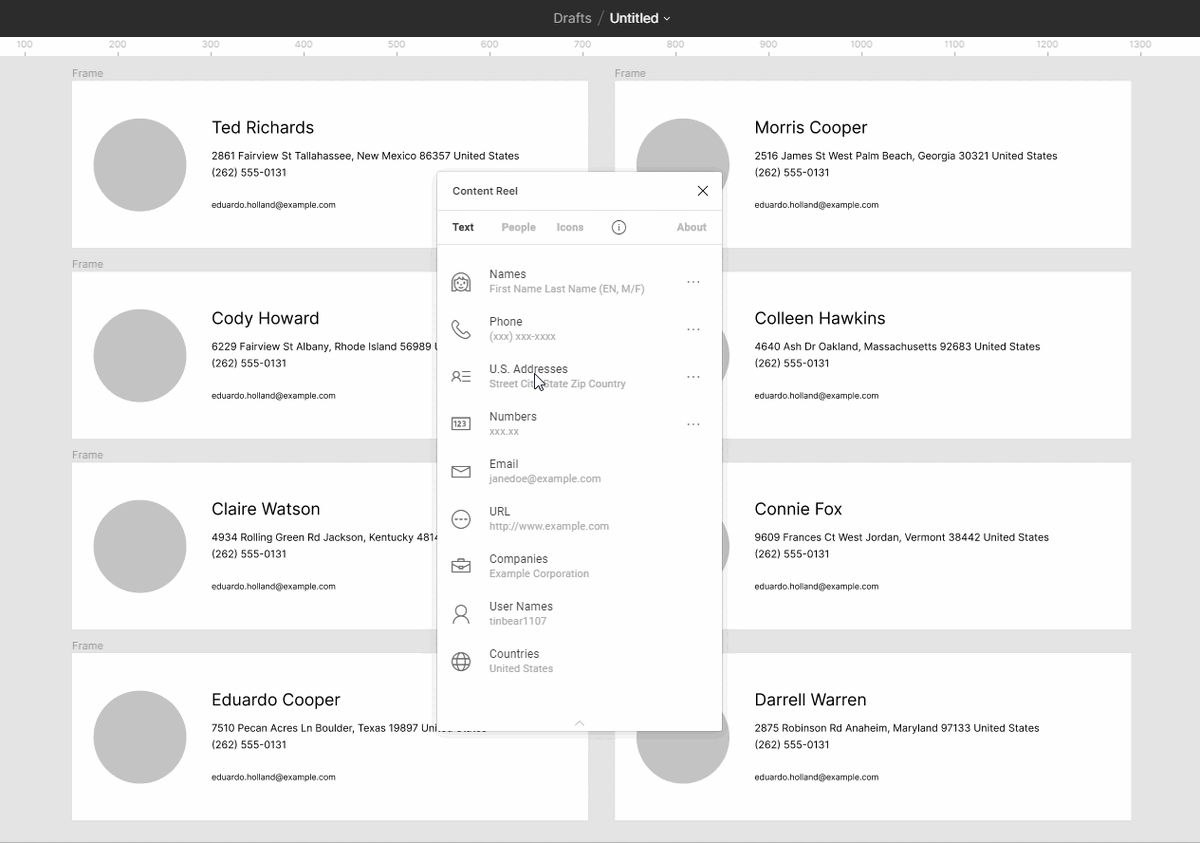Go to Drafts in the breadcrumb
1200x843 pixels.
(x=572, y=18)
